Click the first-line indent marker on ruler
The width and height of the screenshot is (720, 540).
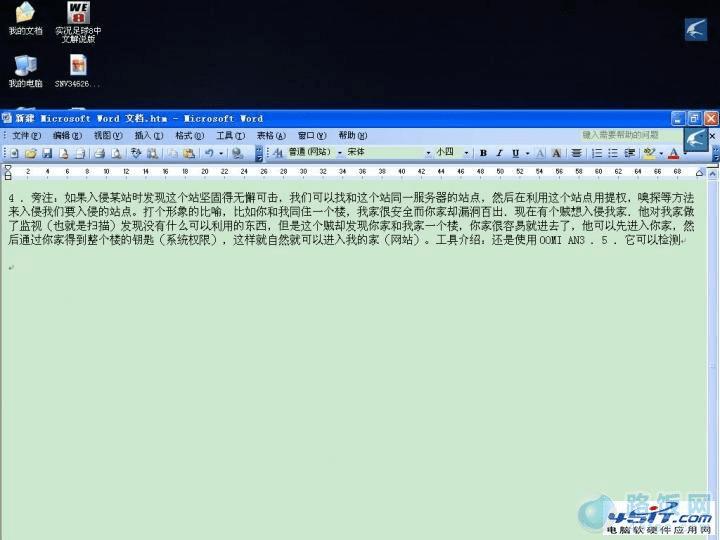point(8,168)
